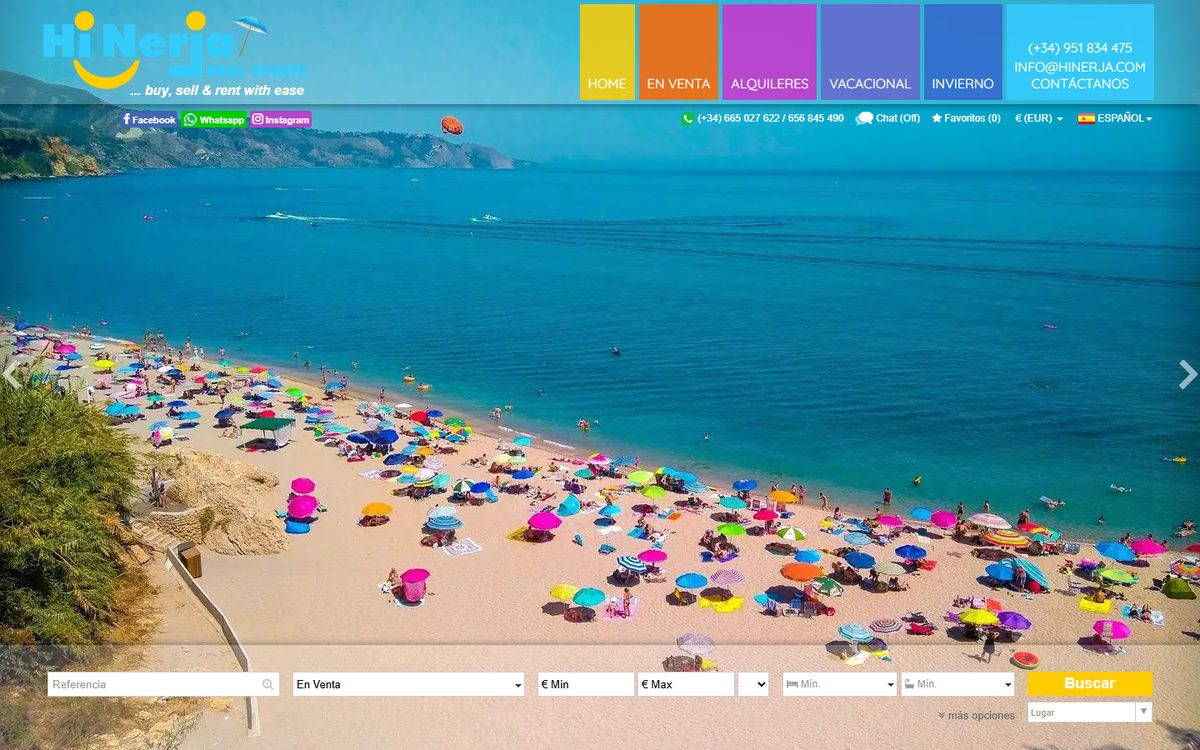The image size is (1200, 750).
Task: Open the Chat (Off) bubble
Action: point(888,118)
